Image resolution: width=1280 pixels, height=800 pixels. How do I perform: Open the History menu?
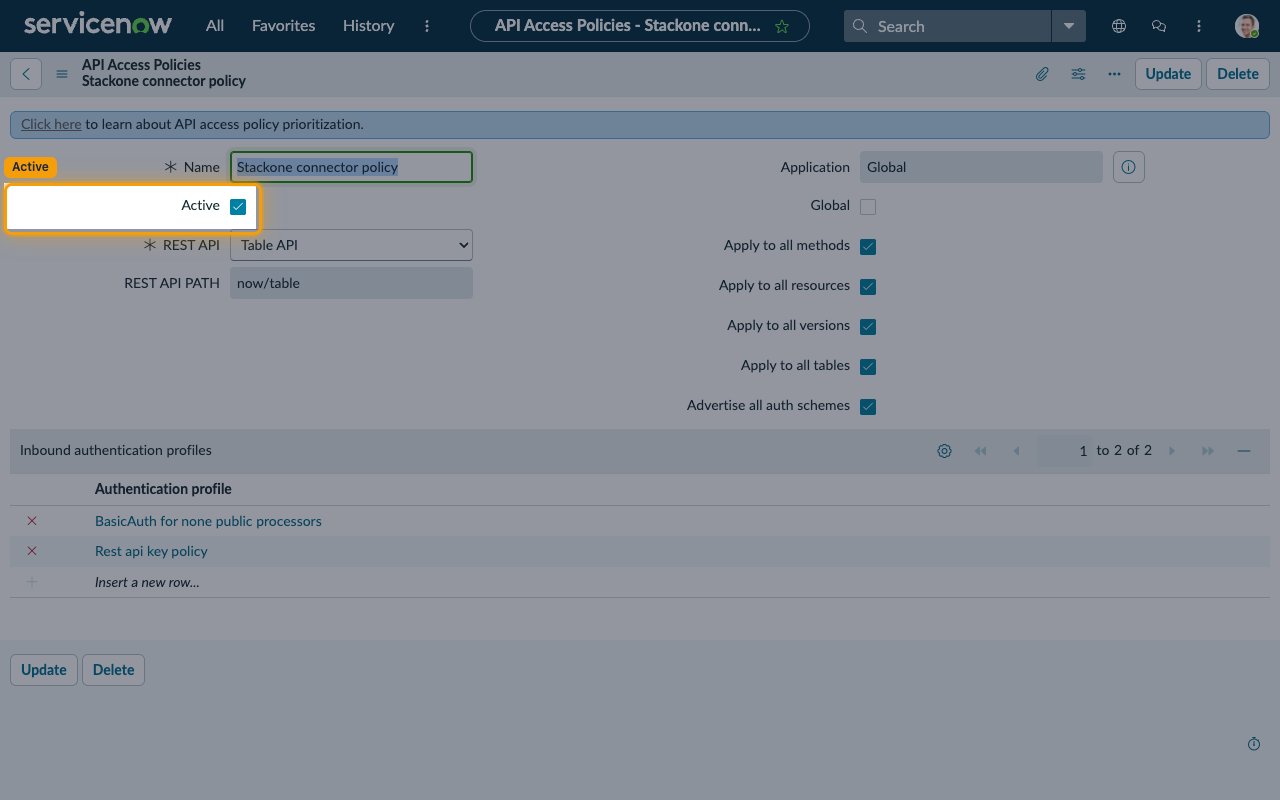tap(368, 26)
